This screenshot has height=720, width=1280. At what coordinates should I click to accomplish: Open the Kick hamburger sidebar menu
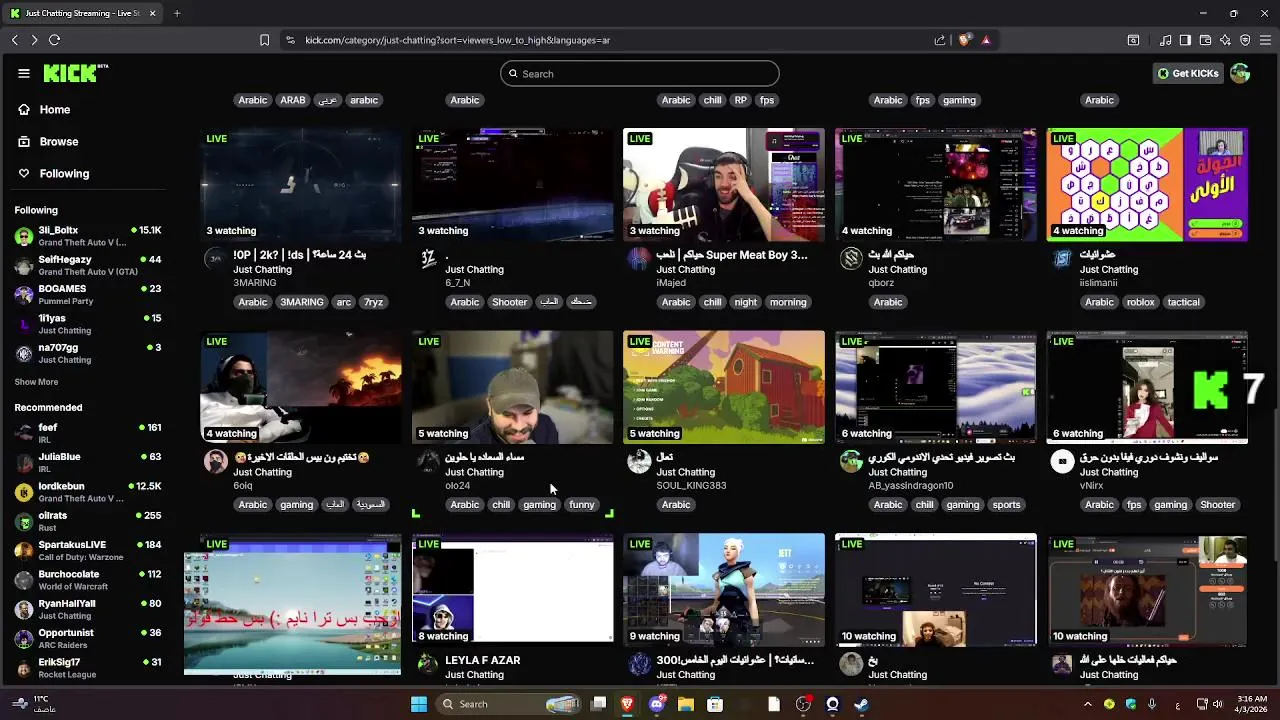click(x=24, y=73)
